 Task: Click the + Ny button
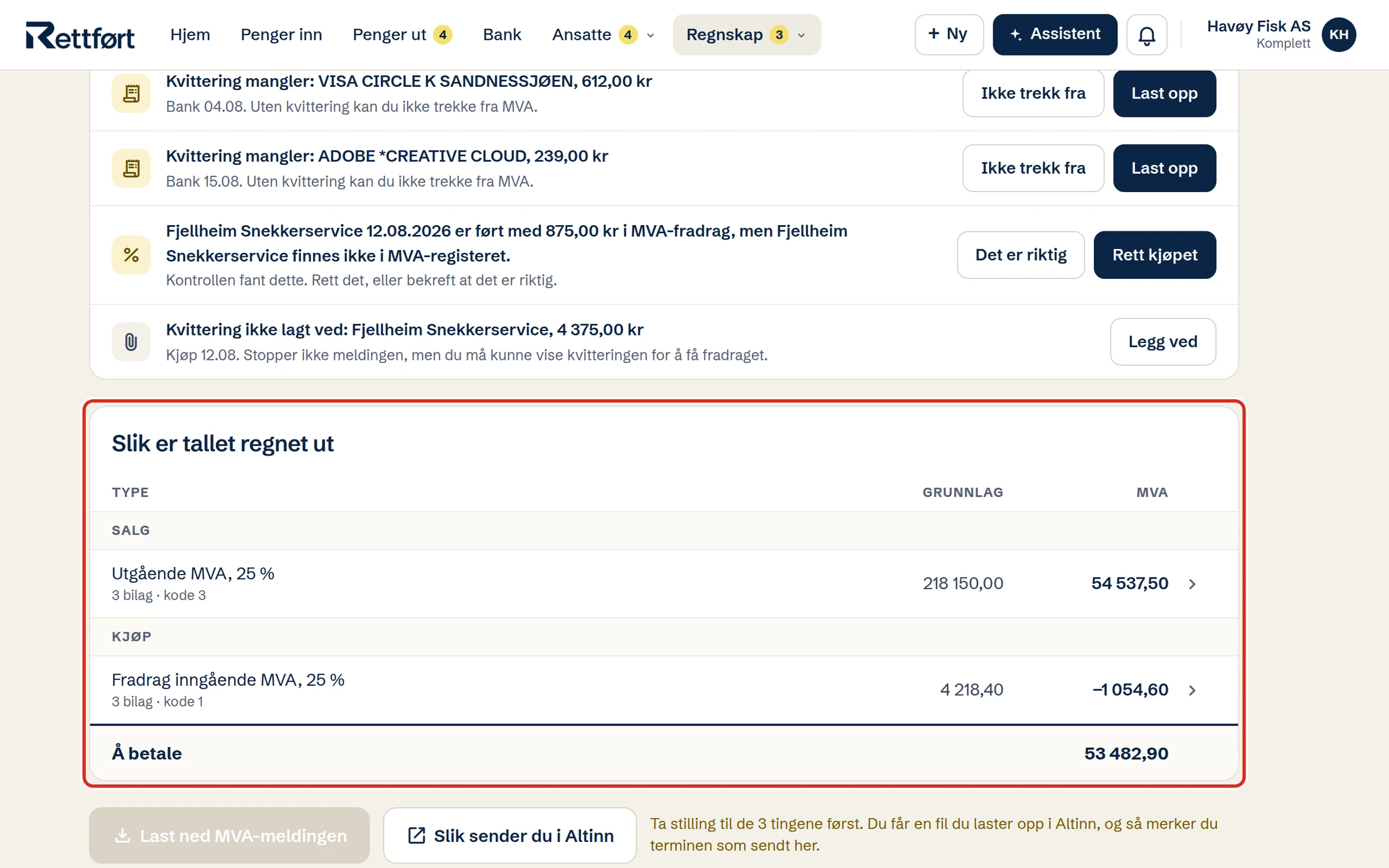(x=949, y=35)
